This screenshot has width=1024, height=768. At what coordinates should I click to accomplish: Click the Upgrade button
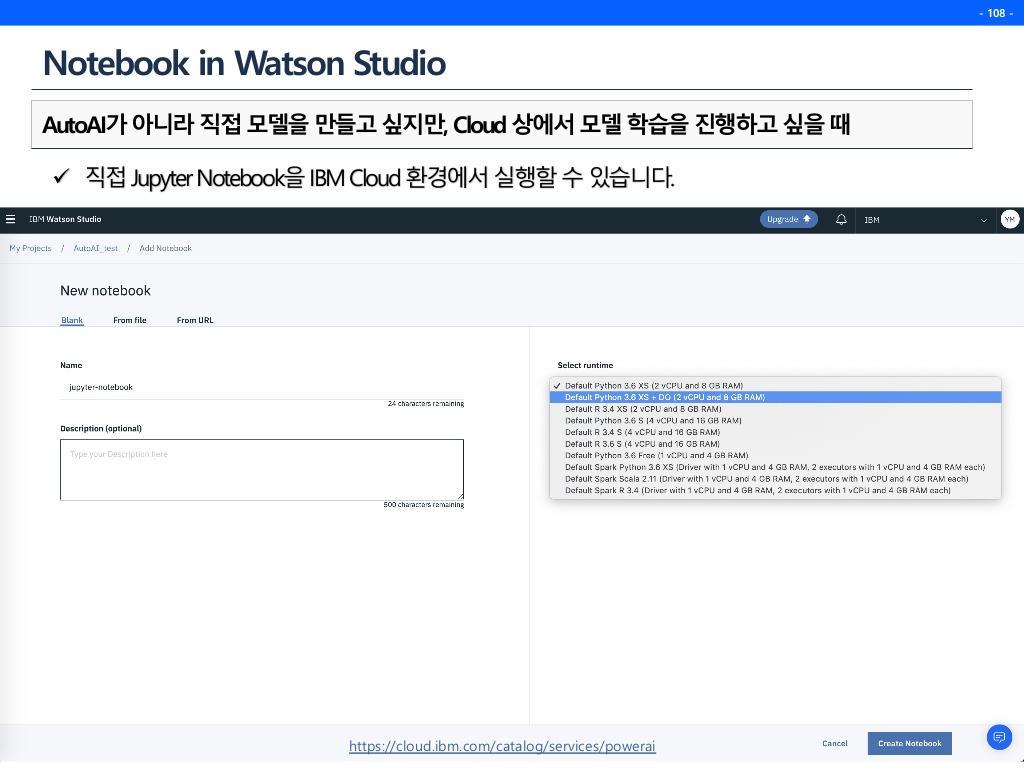pyautogui.click(x=788, y=219)
